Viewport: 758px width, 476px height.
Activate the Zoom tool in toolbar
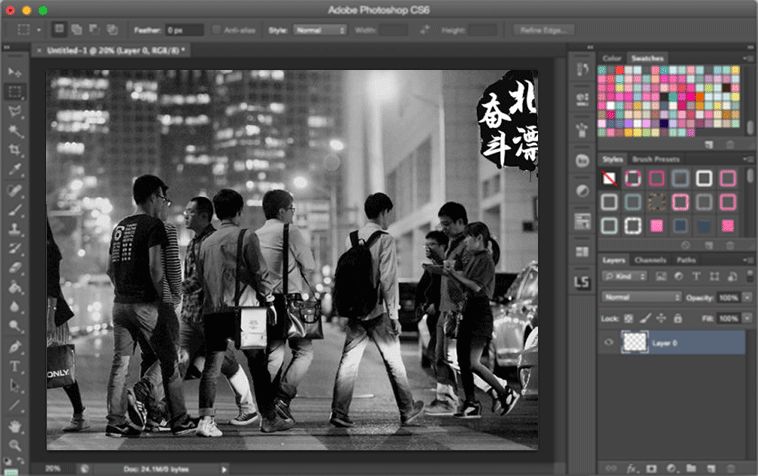[x=15, y=444]
